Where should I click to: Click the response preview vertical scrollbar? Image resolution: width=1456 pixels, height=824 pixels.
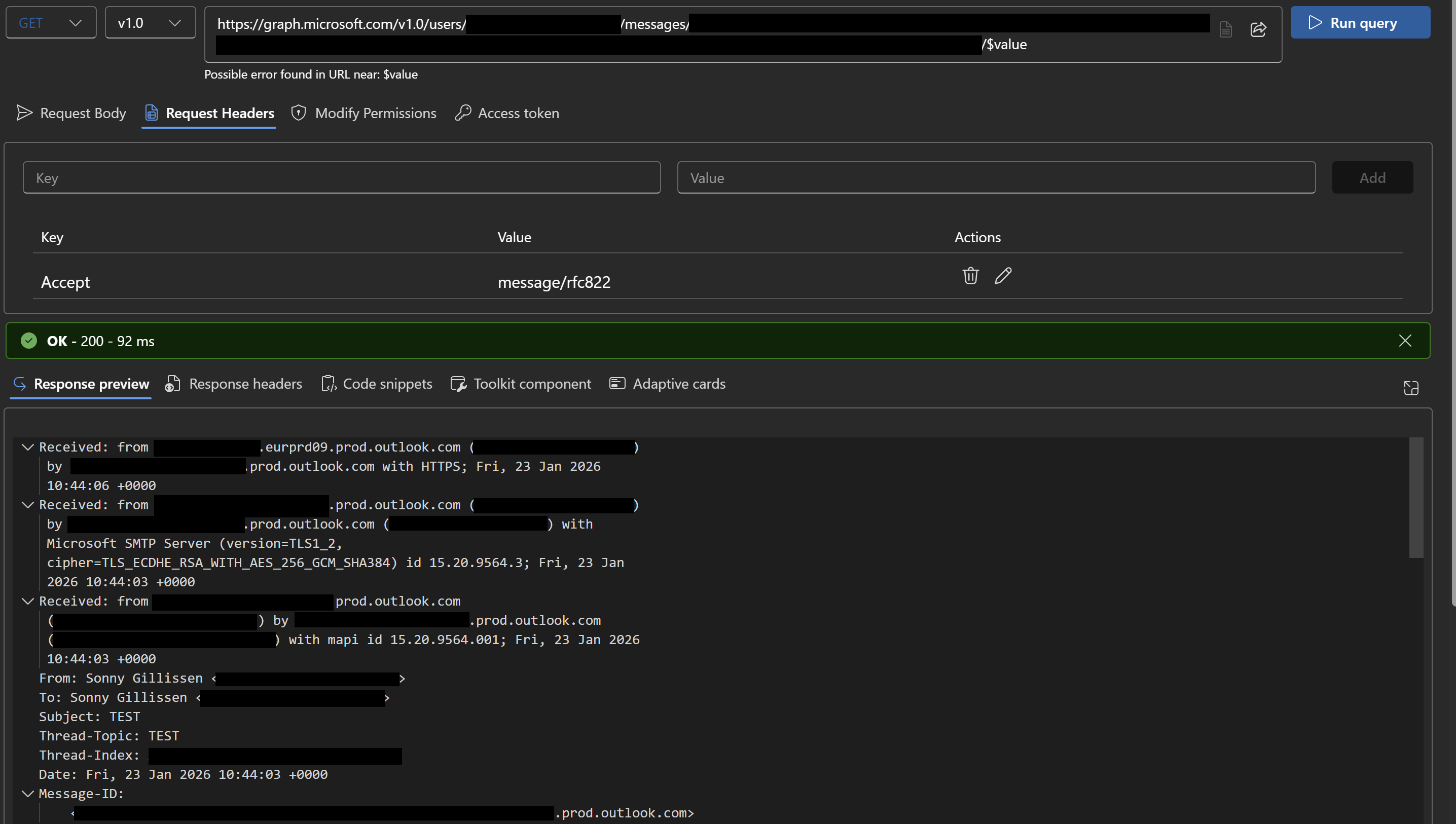tap(1416, 497)
